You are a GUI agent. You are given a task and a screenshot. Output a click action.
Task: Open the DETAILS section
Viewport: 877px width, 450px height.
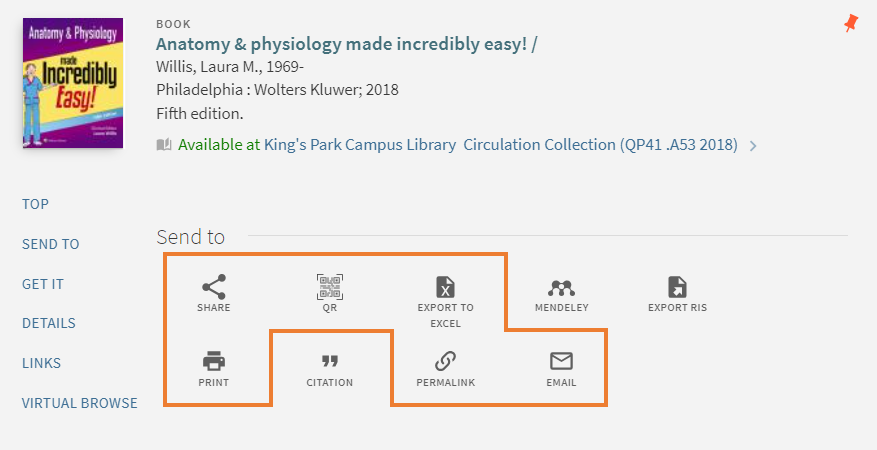pyautogui.click(x=49, y=323)
